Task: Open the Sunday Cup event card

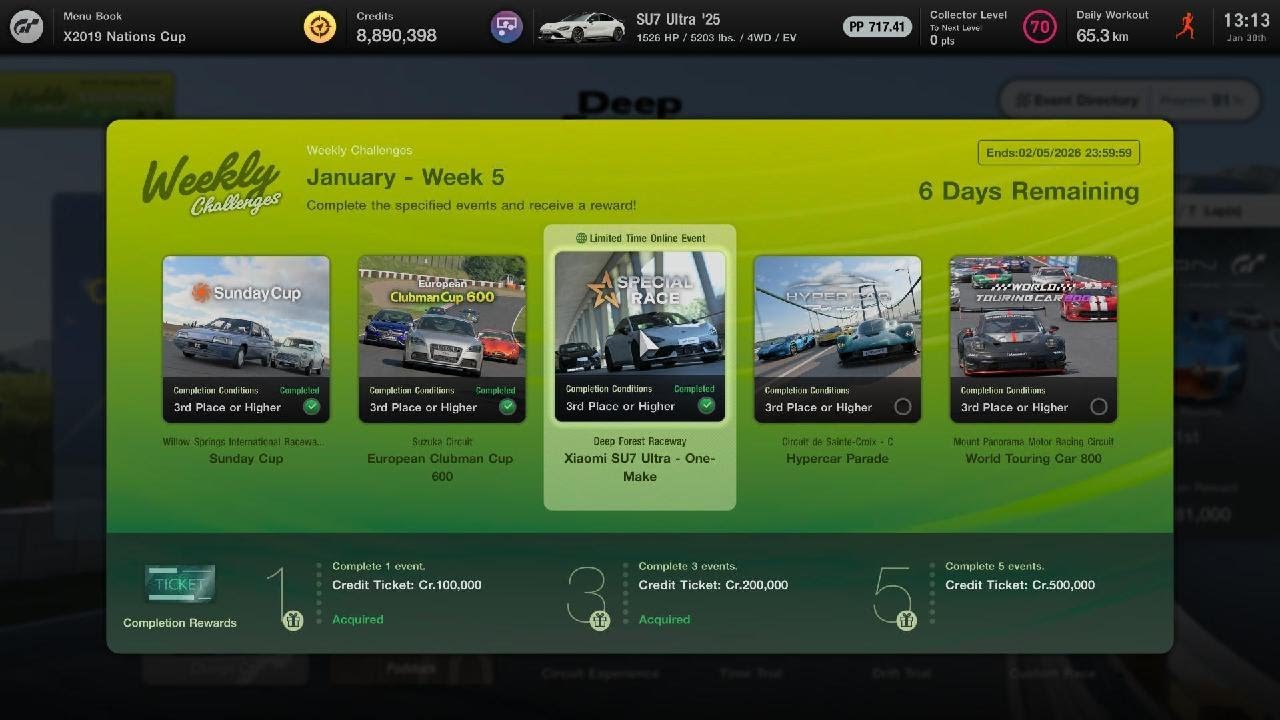Action: (246, 339)
